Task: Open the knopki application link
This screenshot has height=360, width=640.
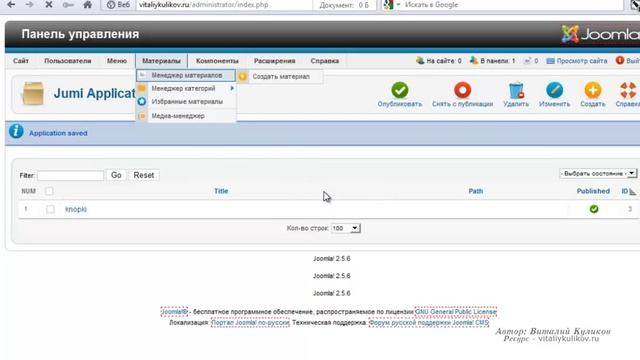Action: click(76, 209)
